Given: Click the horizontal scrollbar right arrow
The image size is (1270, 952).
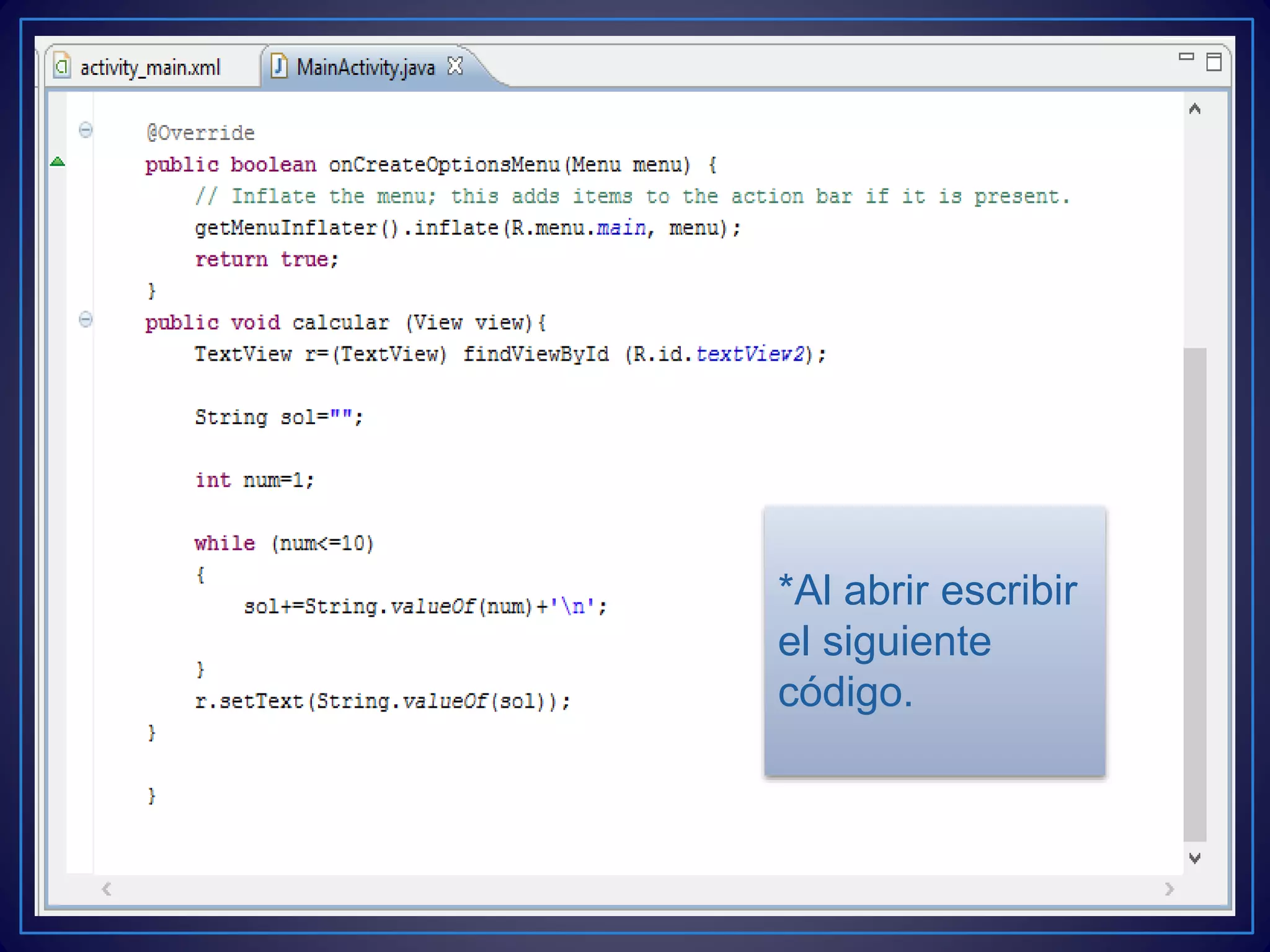Looking at the screenshot, I should (1170, 889).
